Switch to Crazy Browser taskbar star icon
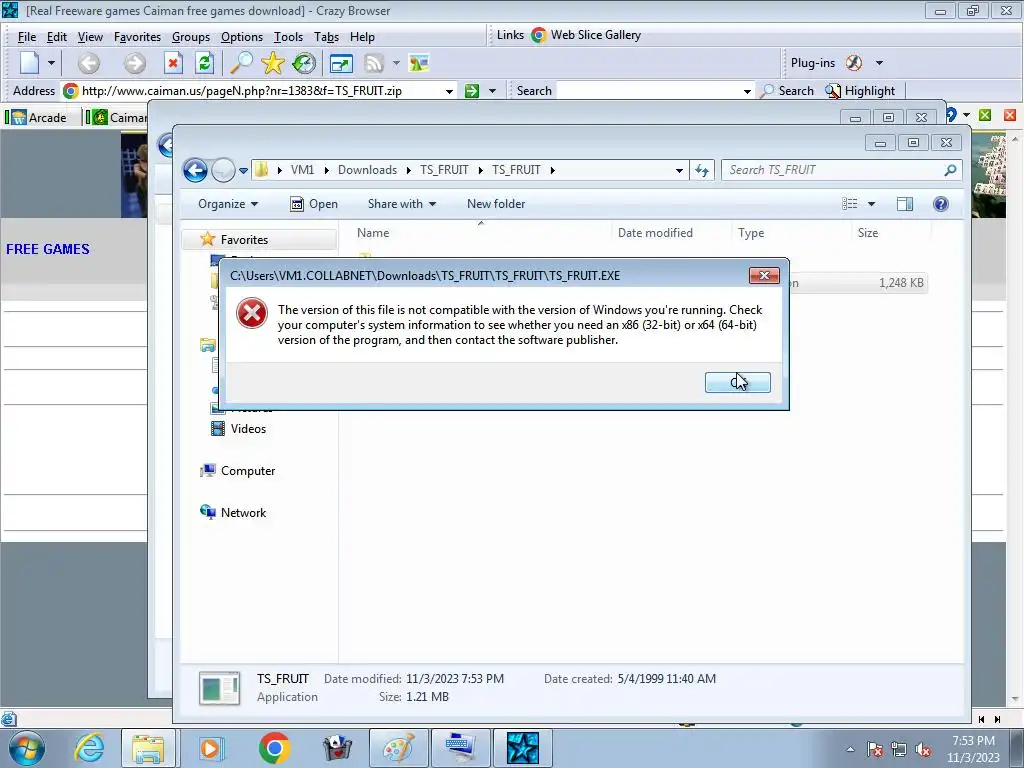This screenshot has height=768, width=1024. (523, 748)
